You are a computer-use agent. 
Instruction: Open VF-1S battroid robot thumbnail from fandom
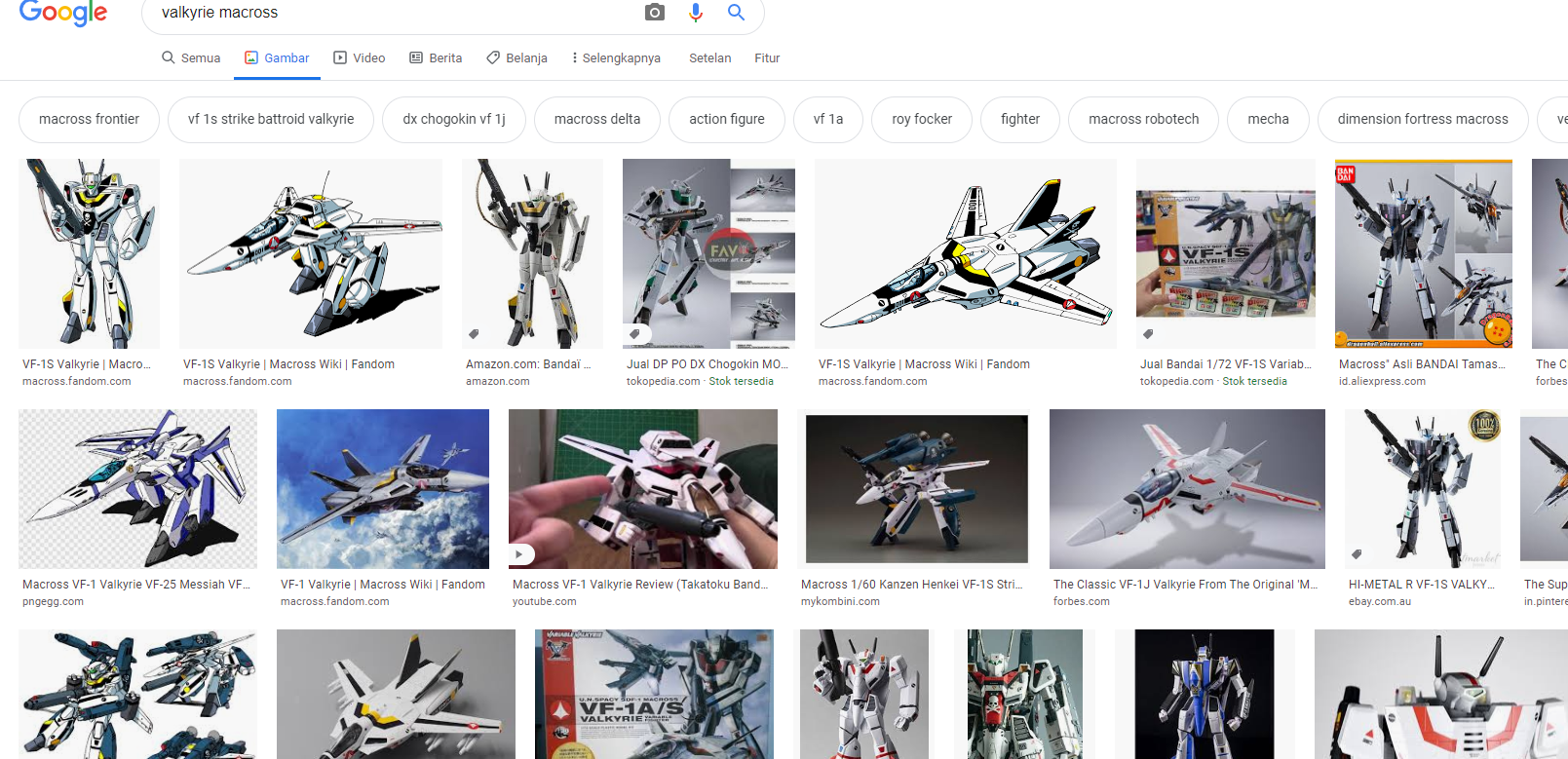(x=89, y=253)
